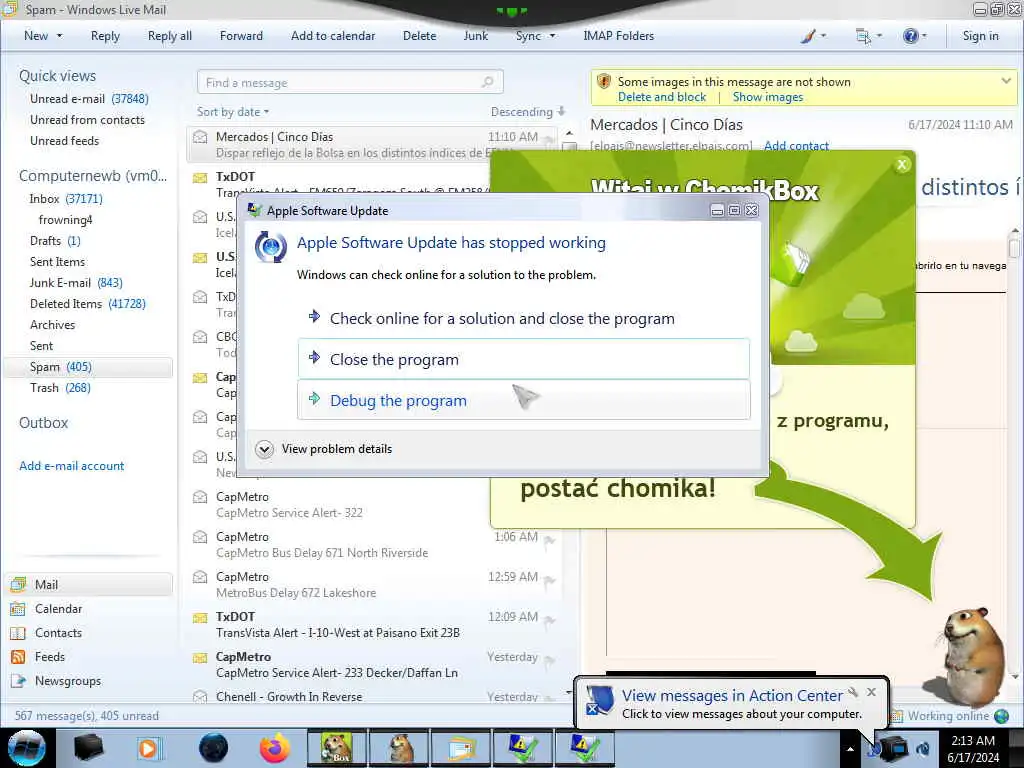Click Add e-mail account link
Screen dimensions: 1024x768
pyautogui.click(x=72, y=466)
